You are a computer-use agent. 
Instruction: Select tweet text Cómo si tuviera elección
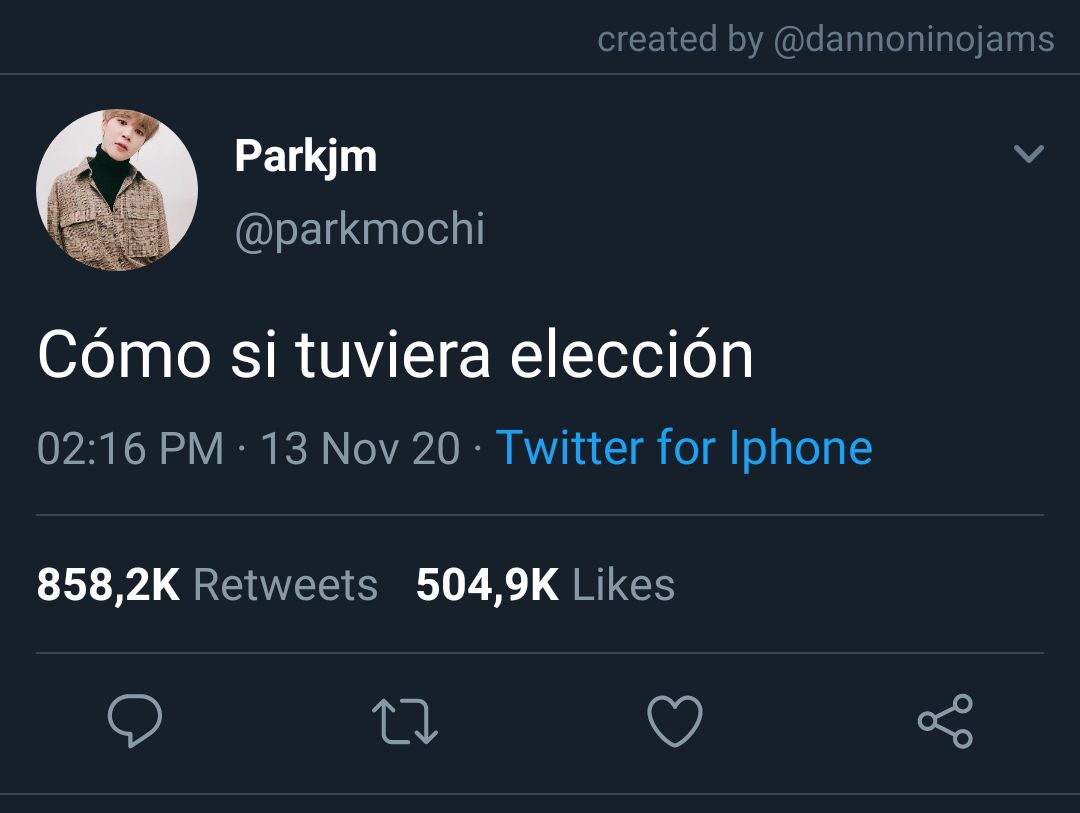pyautogui.click(x=395, y=355)
